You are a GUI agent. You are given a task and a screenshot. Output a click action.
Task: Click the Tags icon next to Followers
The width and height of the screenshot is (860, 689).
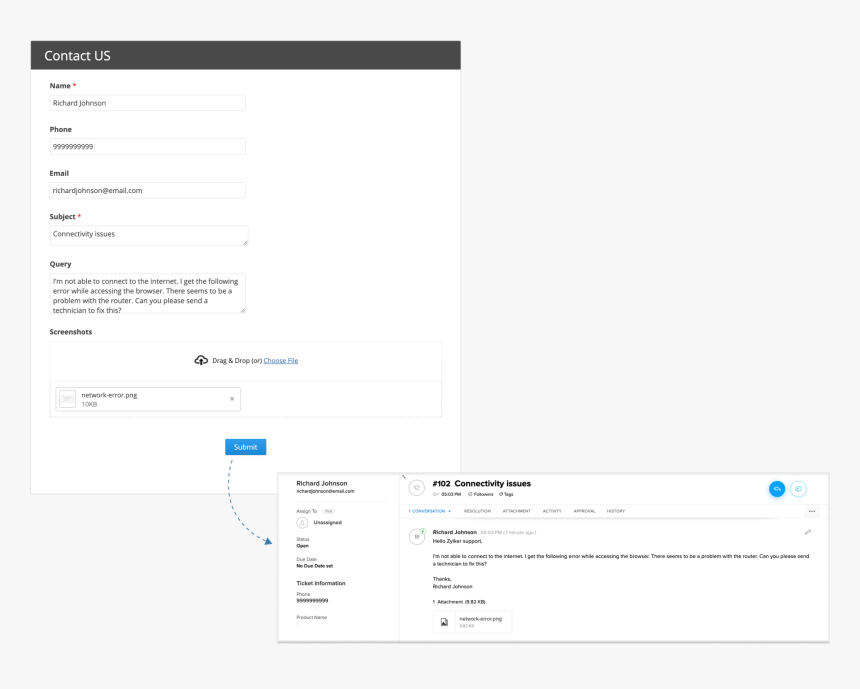click(503, 494)
